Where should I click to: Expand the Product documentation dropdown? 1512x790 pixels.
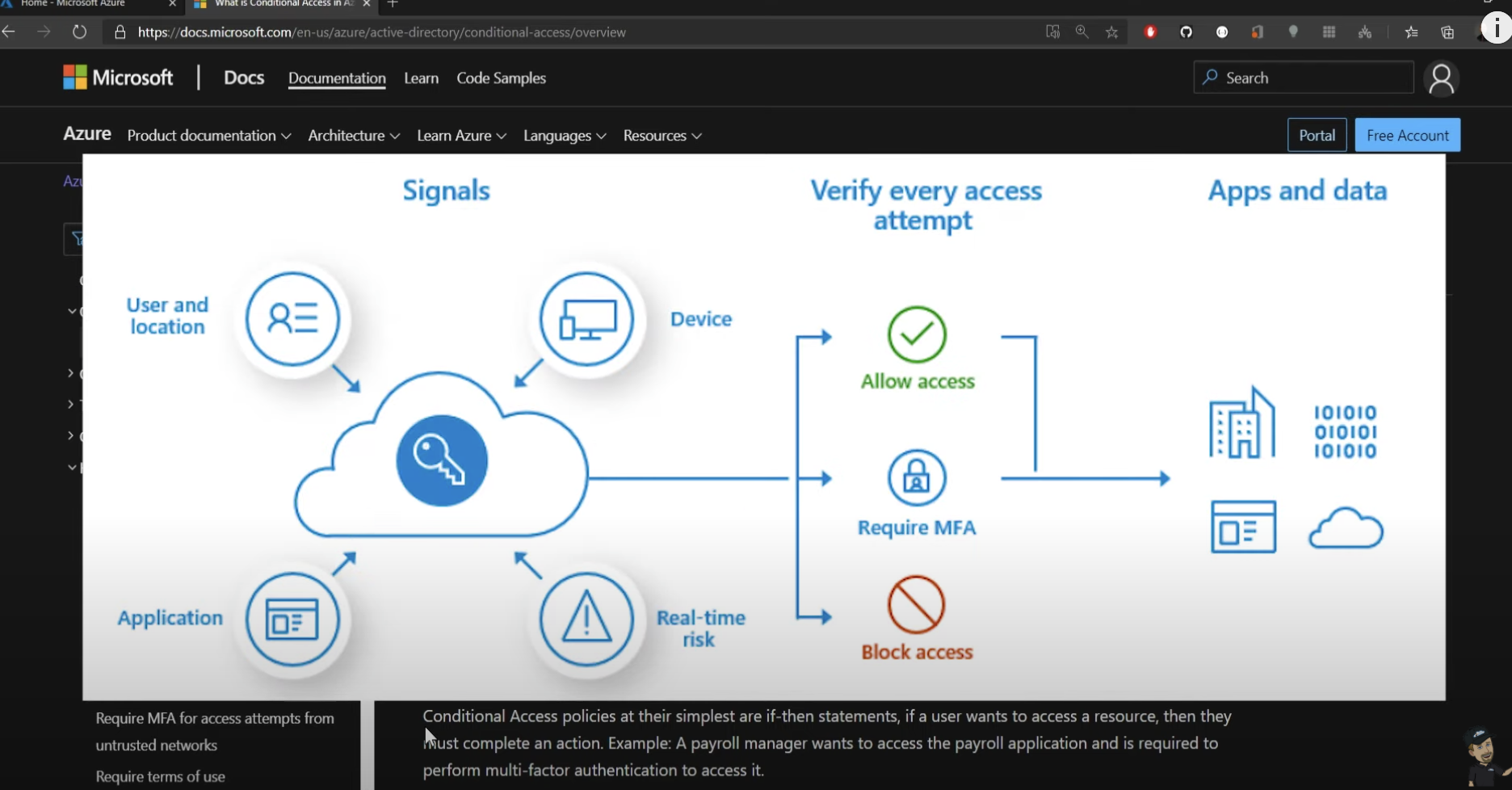coord(208,136)
